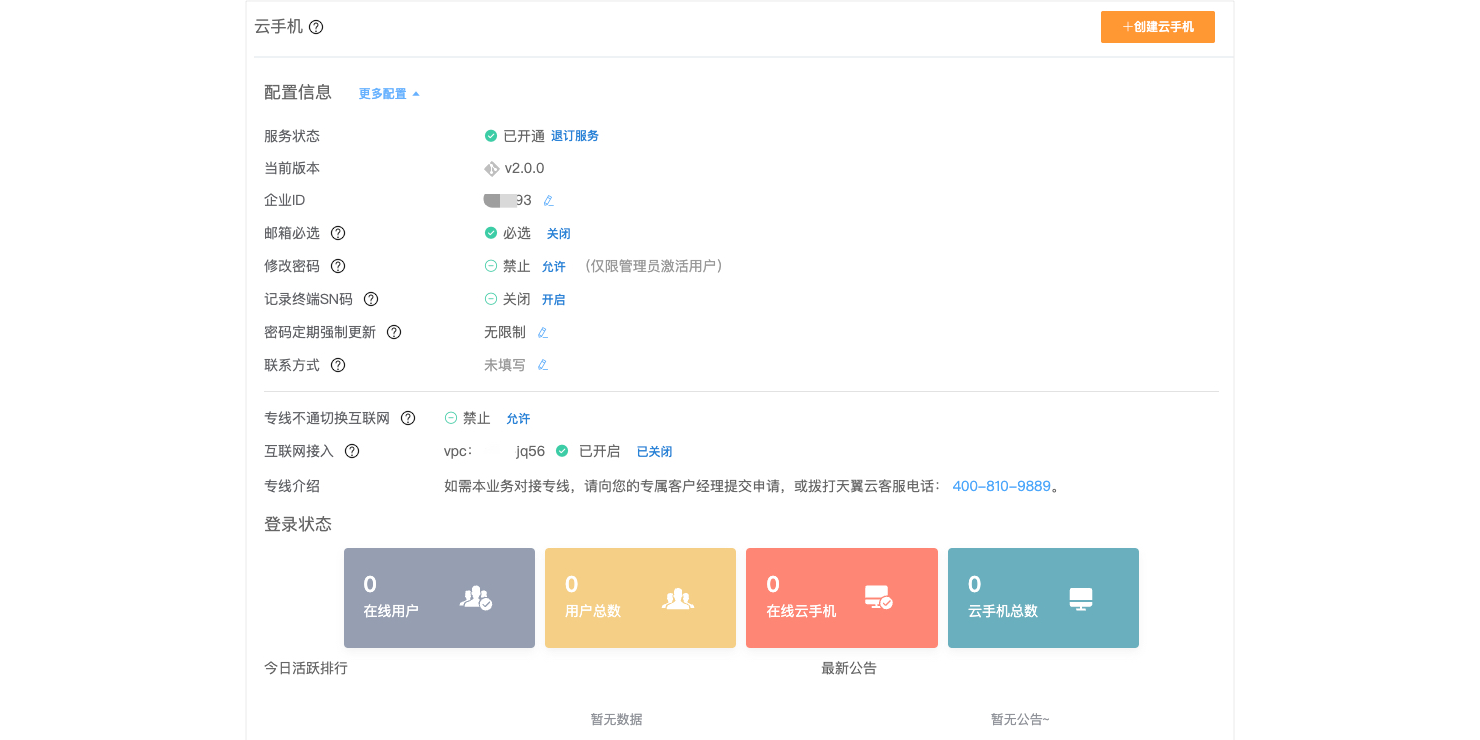Disable 邮箱必选 by clicking 关闭

click(558, 233)
